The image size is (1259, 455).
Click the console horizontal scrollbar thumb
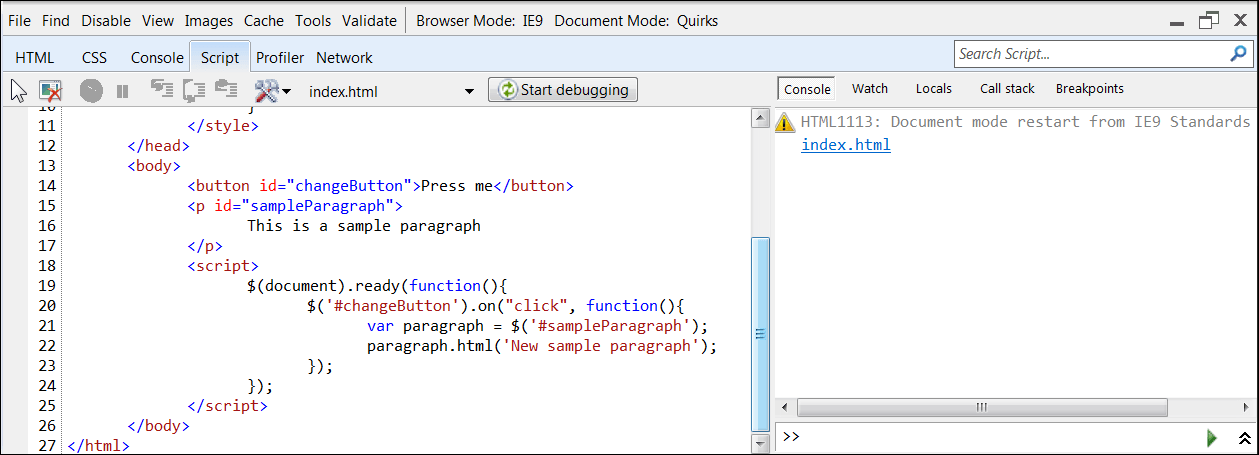pyautogui.click(x=982, y=407)
